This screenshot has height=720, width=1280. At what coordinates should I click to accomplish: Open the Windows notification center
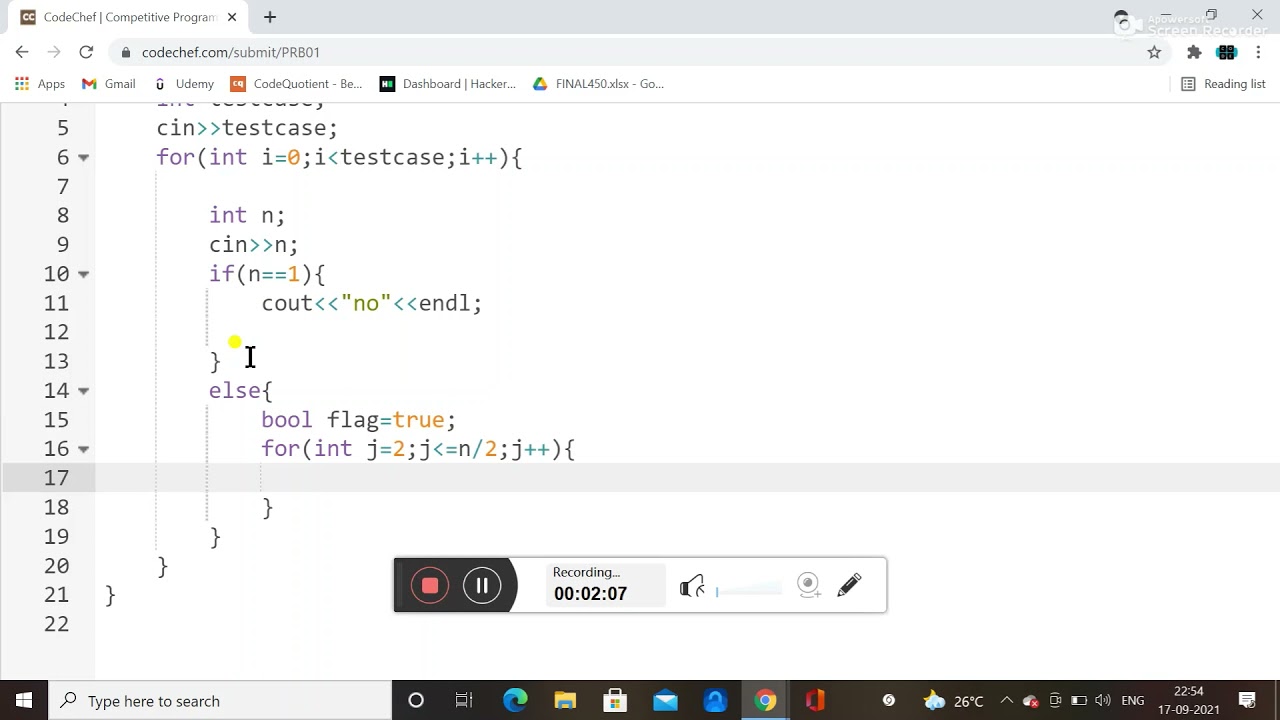pos(1248,701)
